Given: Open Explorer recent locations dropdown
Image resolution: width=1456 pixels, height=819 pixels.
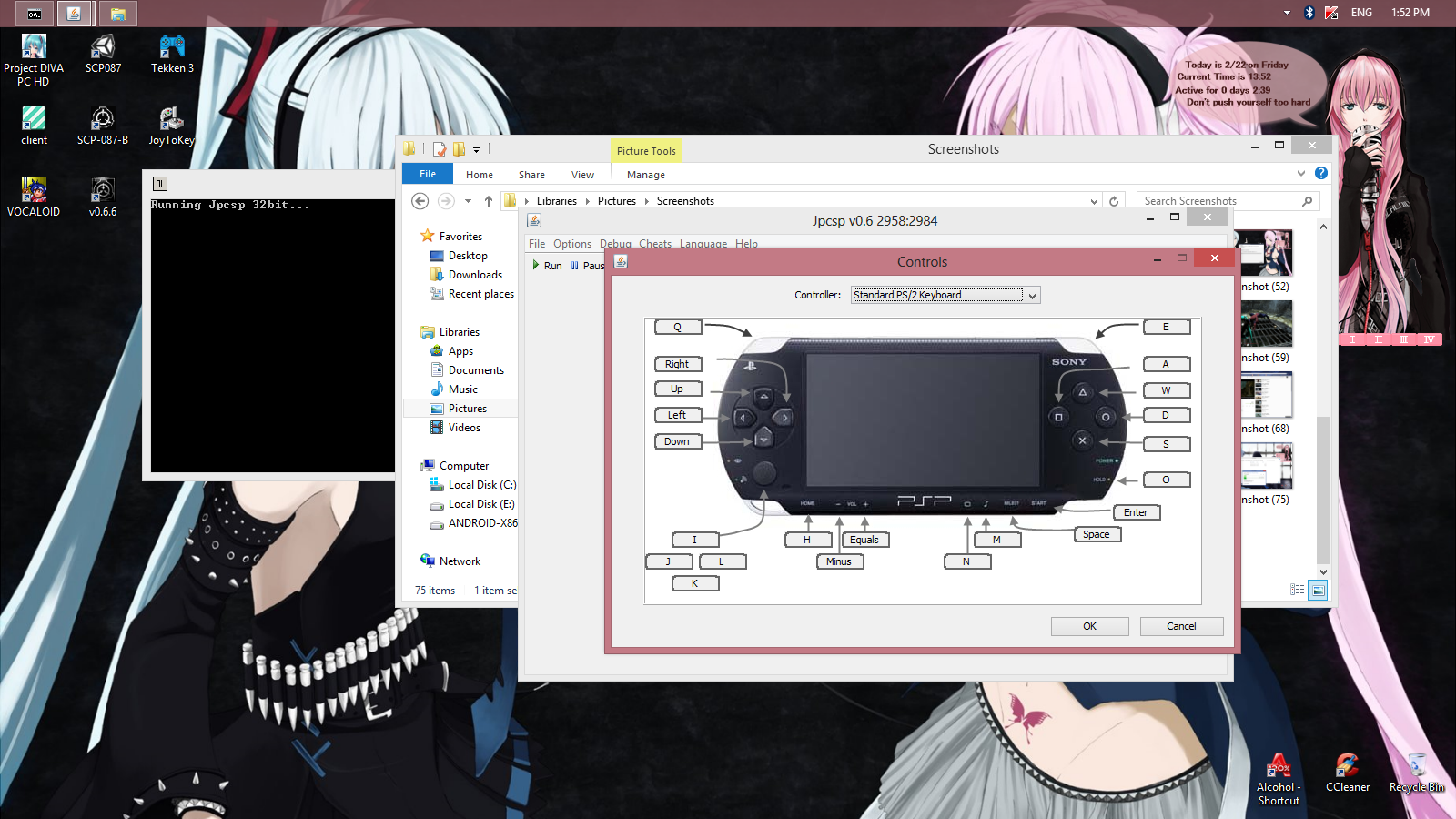Looking at the screenshot, I should [x=468, y=201].
